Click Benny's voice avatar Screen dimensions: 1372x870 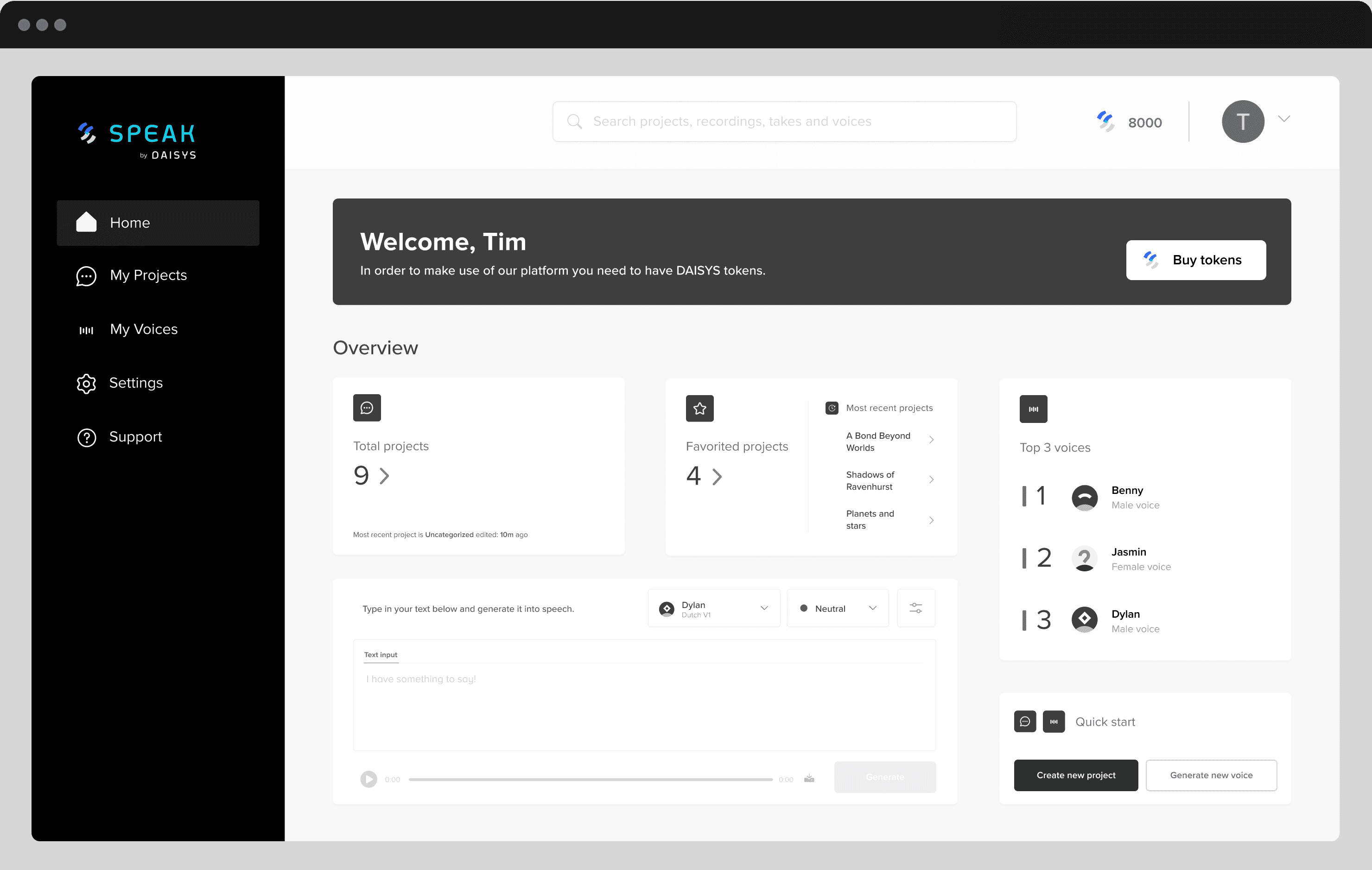coord(1084,497)
